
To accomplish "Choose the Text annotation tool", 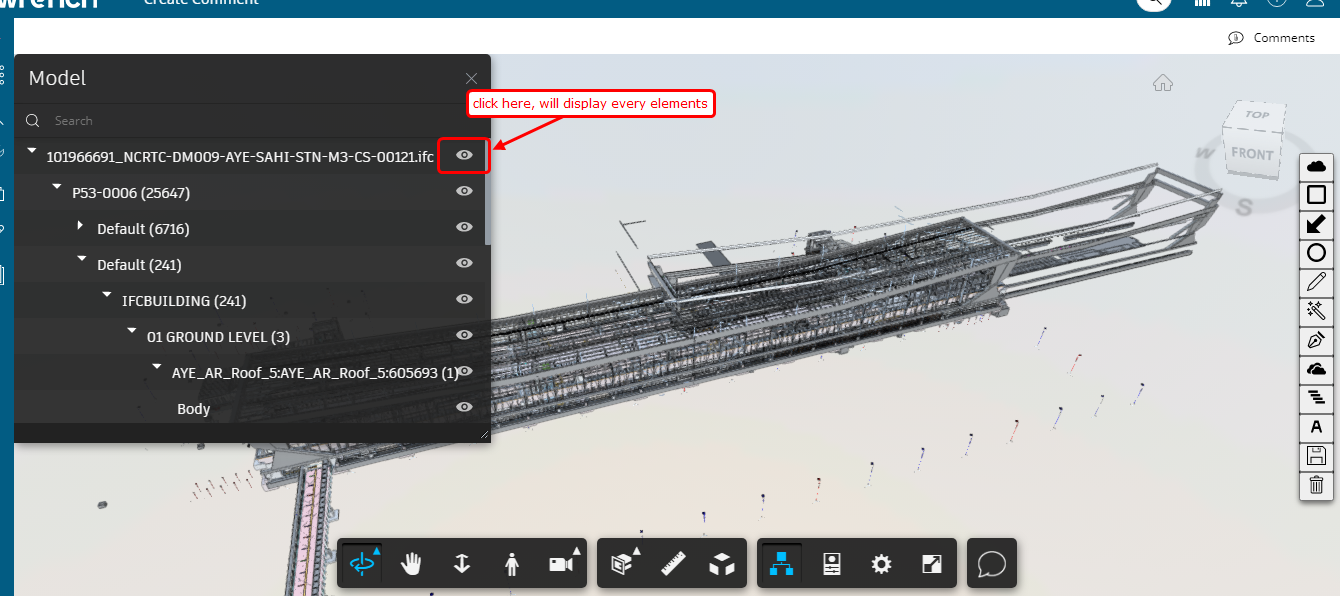I will (x=1316, y=427).
